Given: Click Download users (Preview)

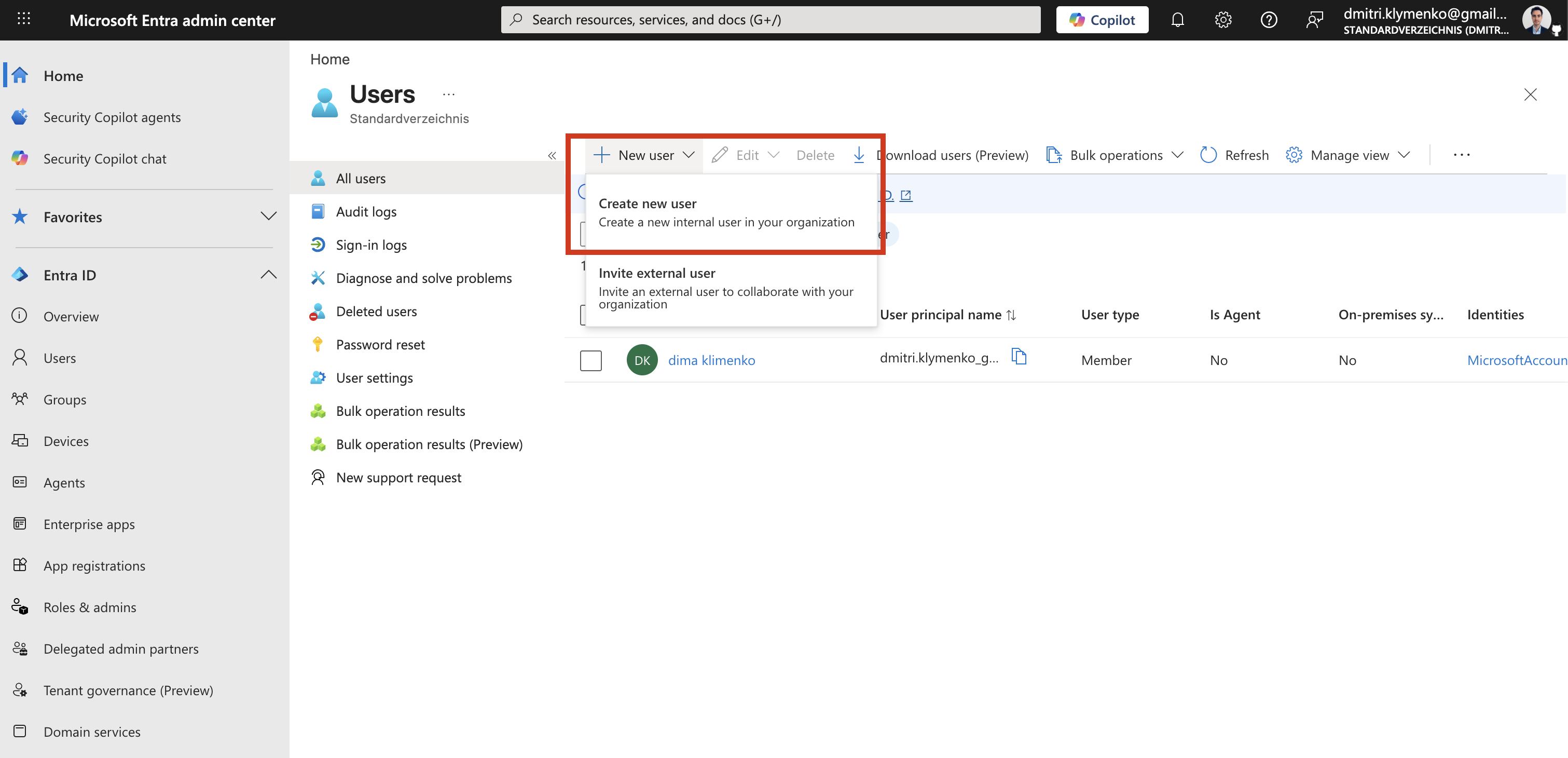Looking at the screenshot, I should pyautogui.click(x=940, y=155).
